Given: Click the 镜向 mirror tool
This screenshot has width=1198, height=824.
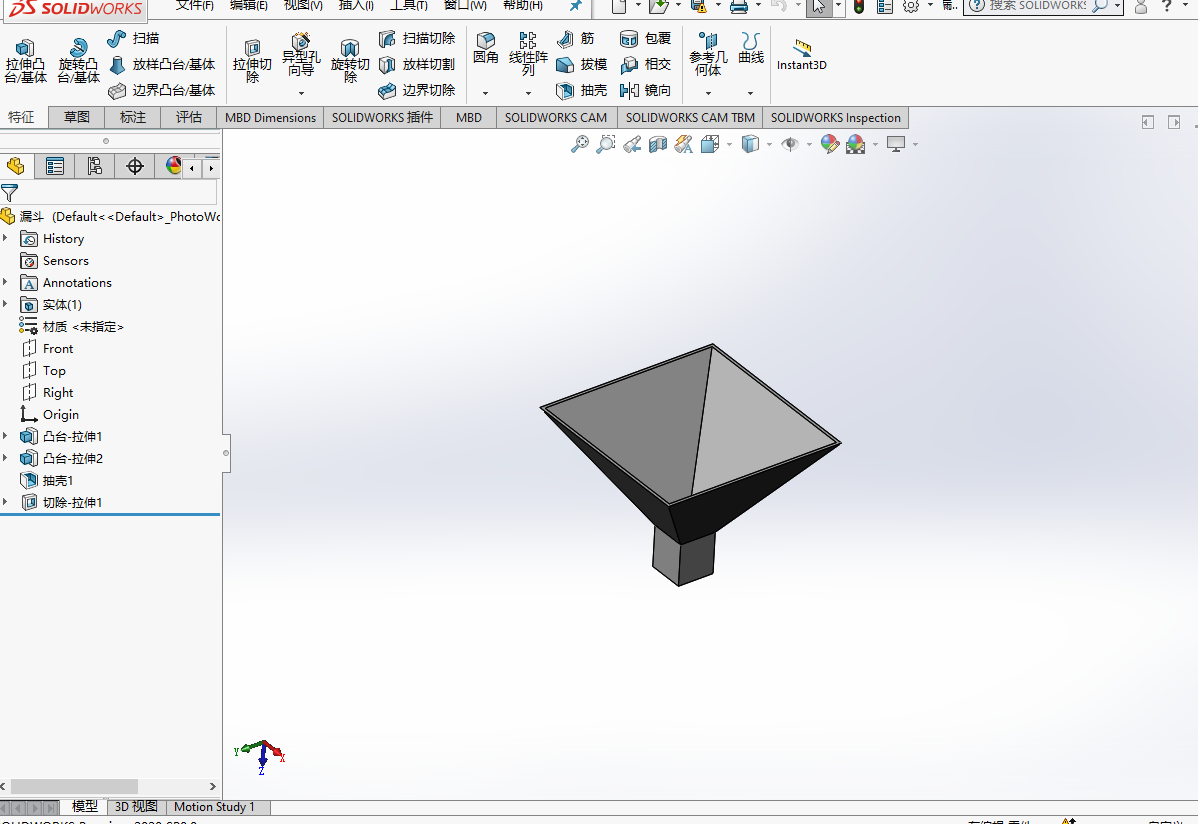Looking at the screenshot, I should point(646,90).
